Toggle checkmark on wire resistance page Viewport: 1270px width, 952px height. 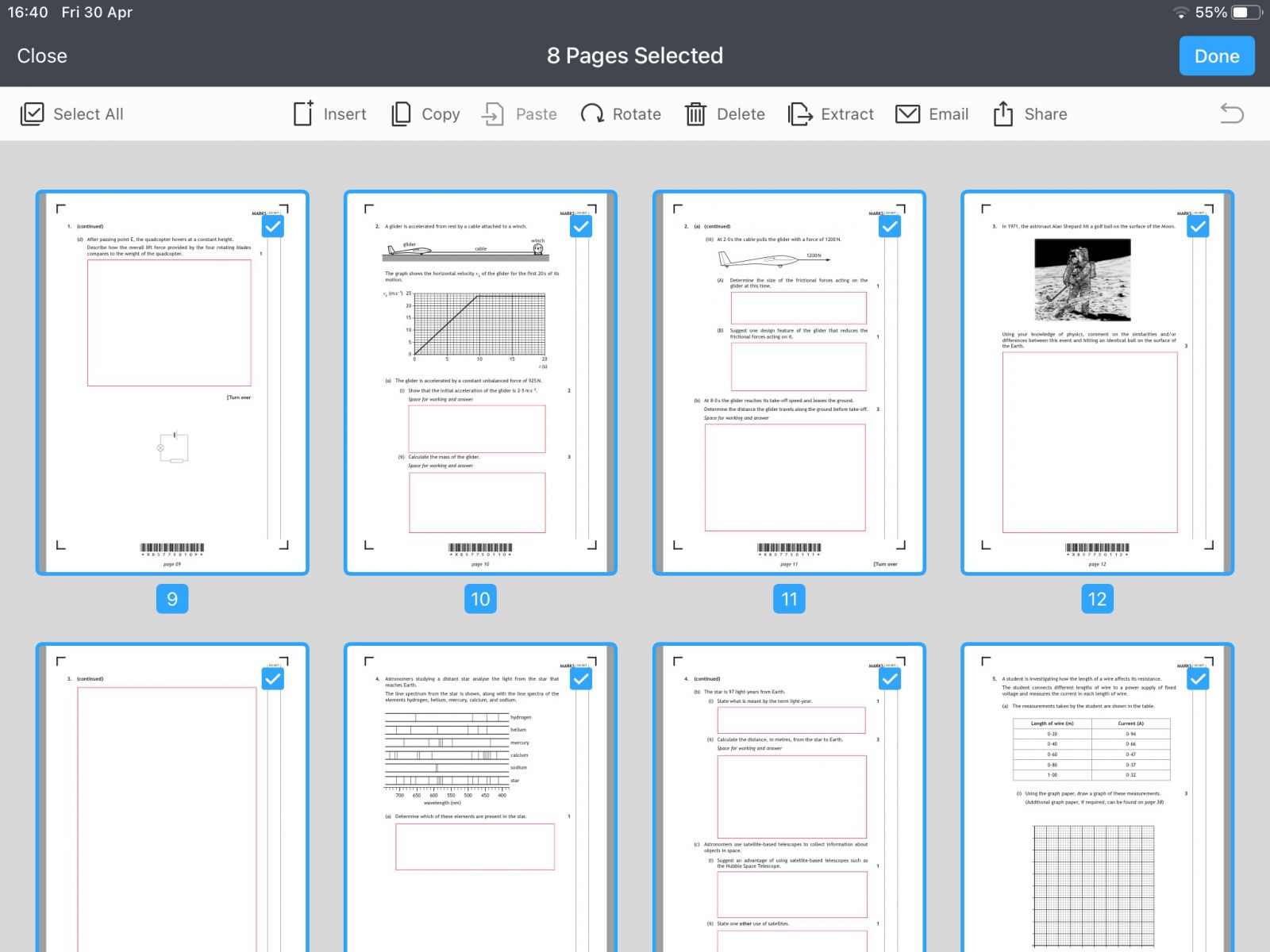1198,679
